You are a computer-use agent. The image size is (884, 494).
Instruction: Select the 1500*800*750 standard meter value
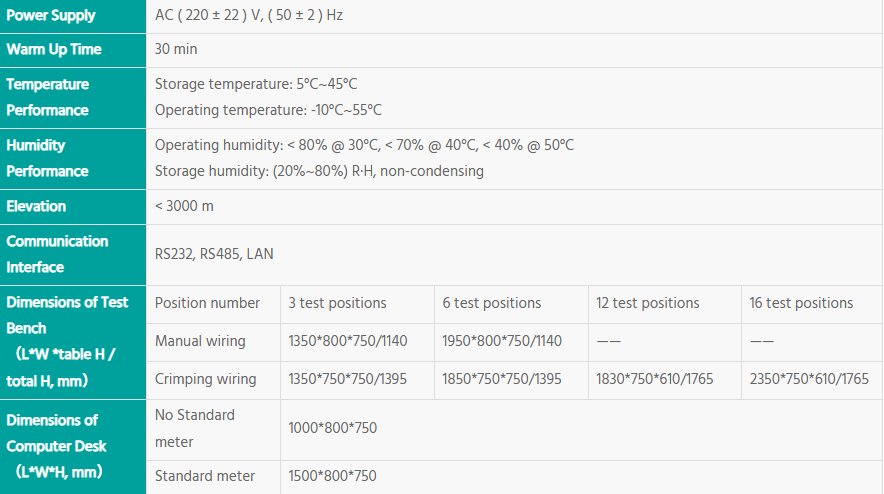tap(333, 476)
